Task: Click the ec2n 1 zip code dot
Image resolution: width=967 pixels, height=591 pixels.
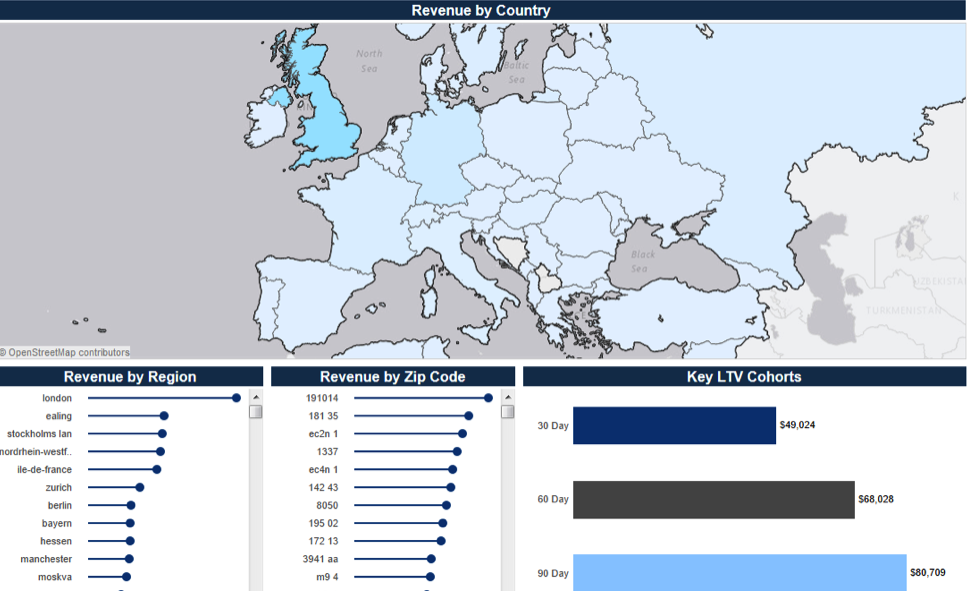Action: [x=462, y=434]
